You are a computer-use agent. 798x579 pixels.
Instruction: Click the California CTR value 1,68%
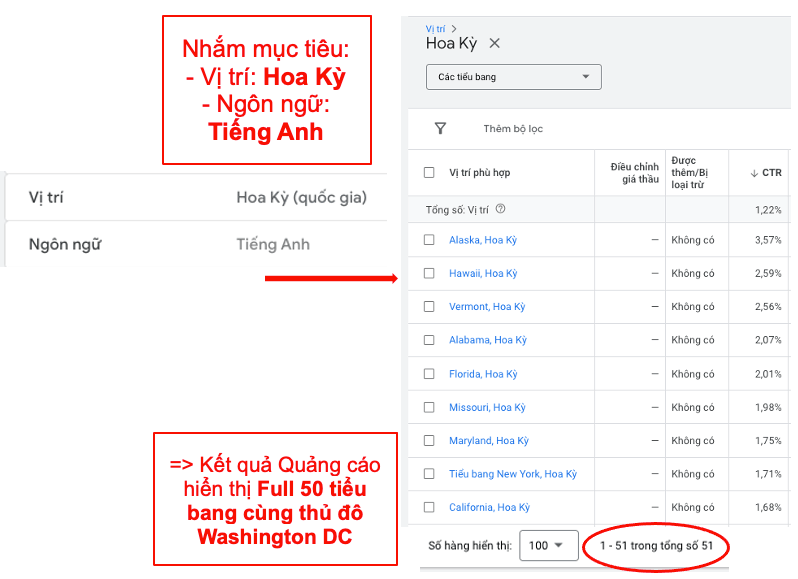(x=768, y=507)
